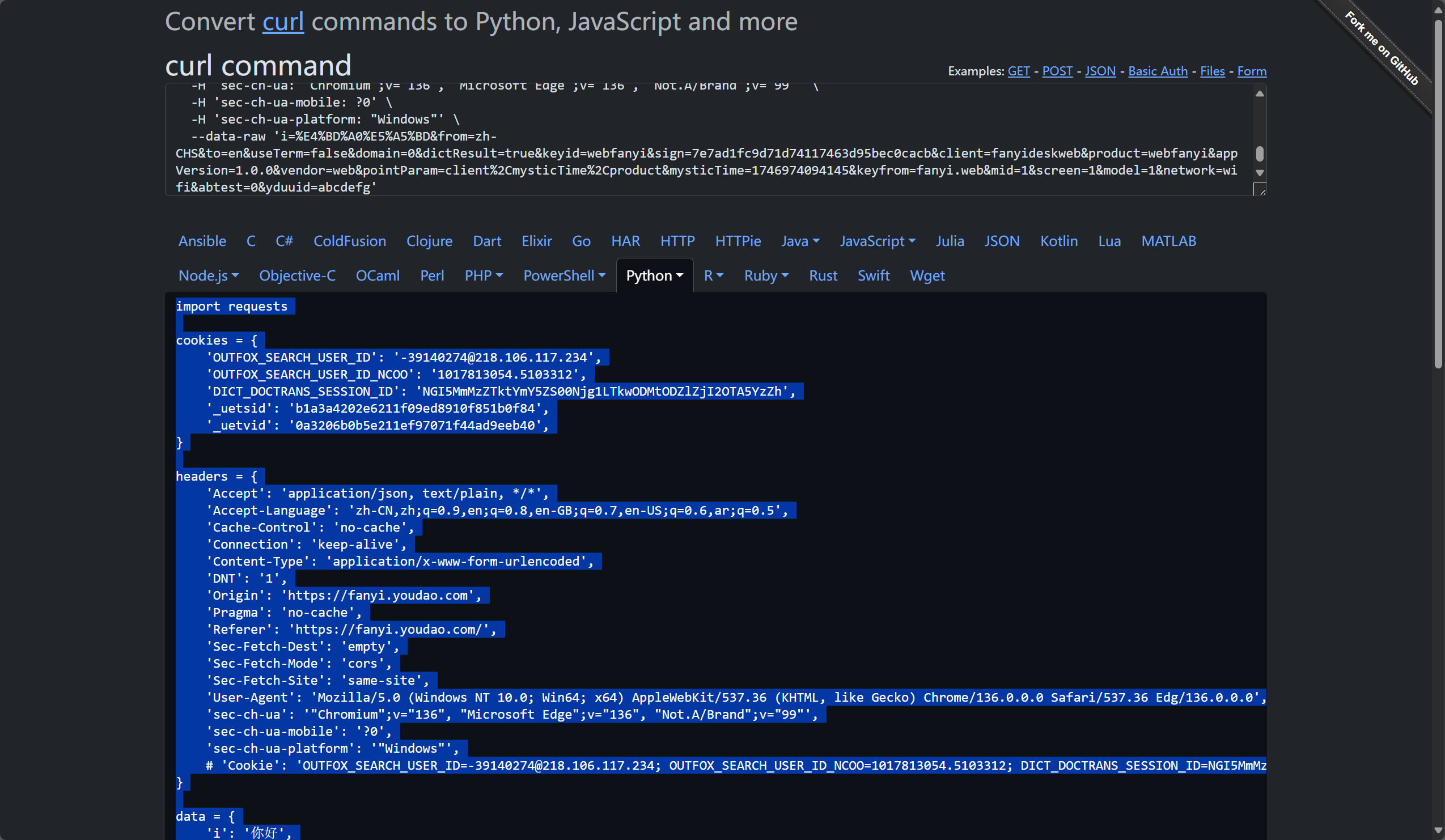Open the Node.js dropdown menu
The width and height of the screenshot is (1445, 840).
point(208,276)
